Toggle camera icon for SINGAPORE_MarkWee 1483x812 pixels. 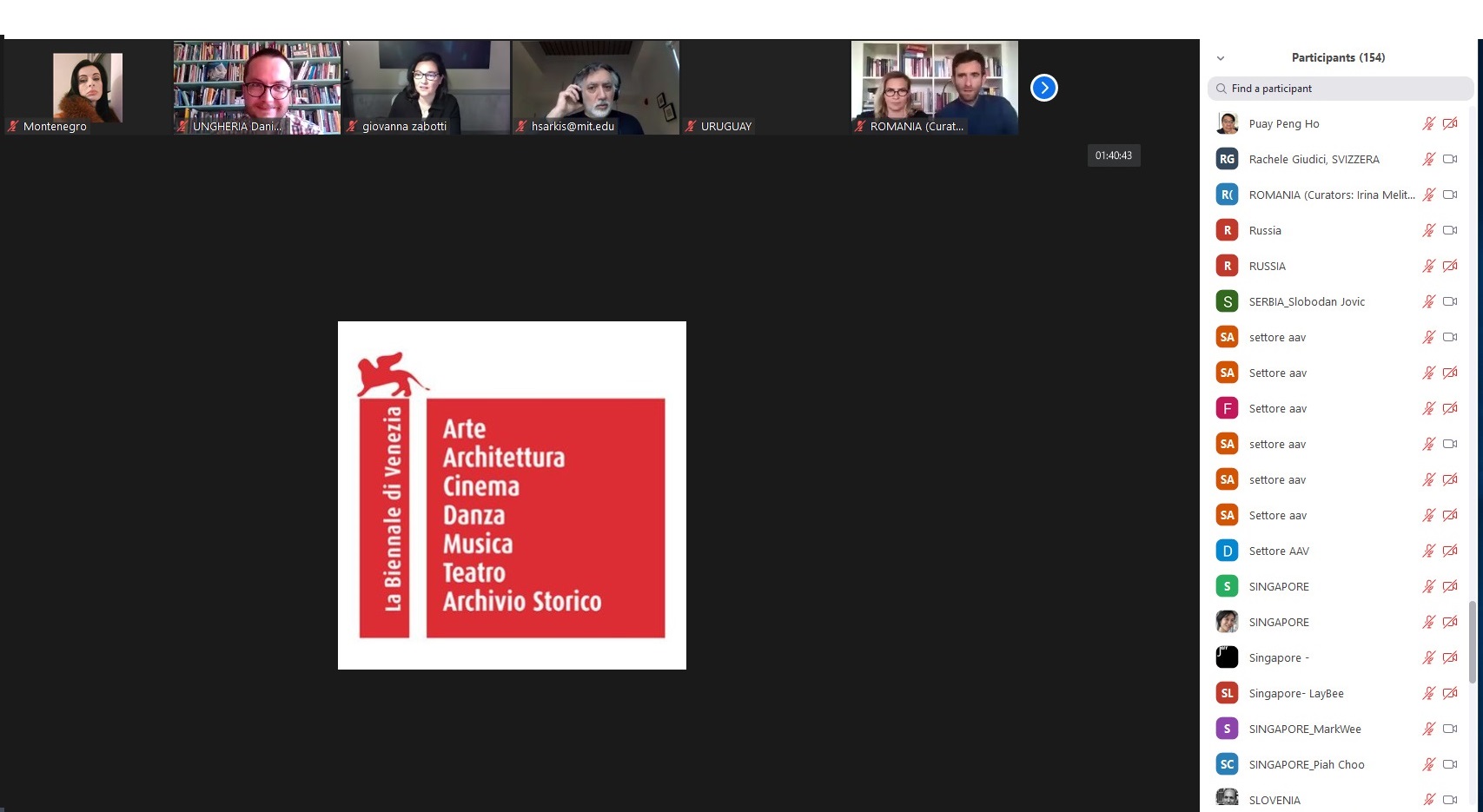coord(1450,729)
